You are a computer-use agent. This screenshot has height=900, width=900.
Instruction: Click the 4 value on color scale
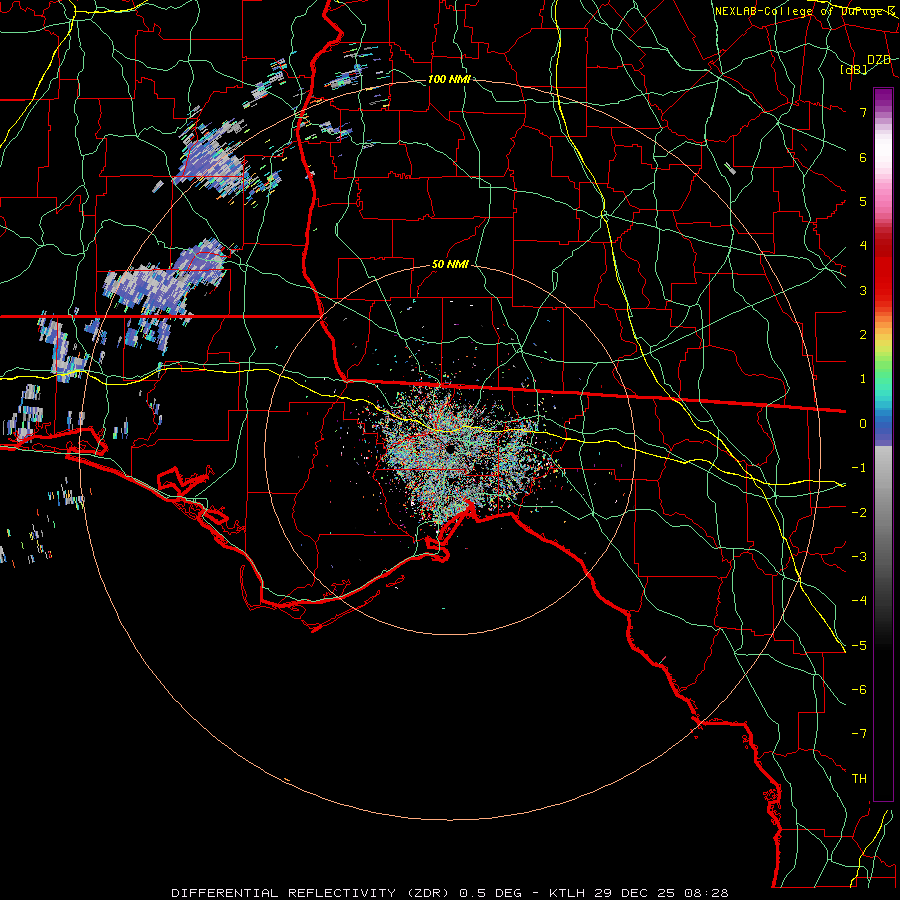pos(863,246)
